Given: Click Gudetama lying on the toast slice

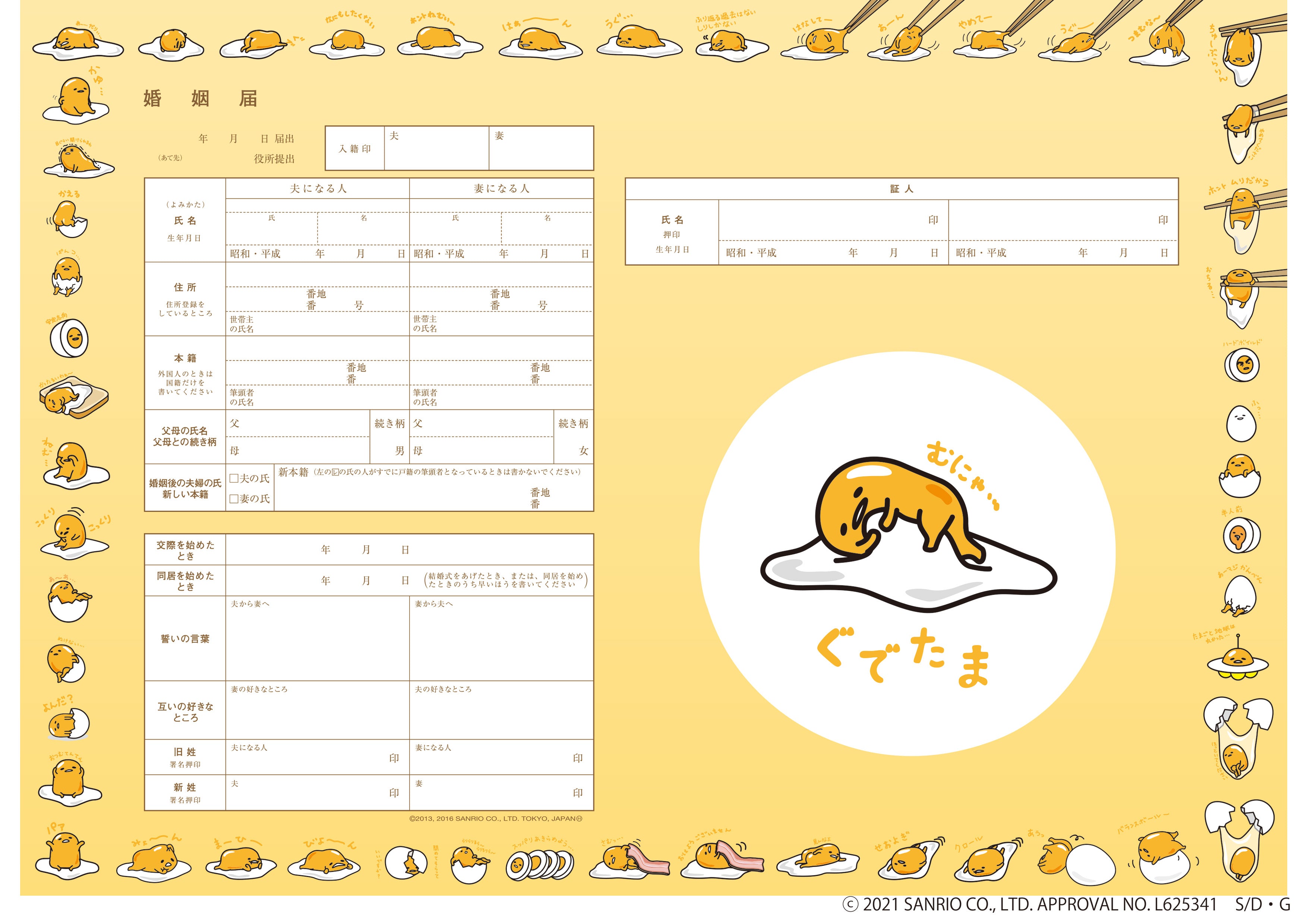Looking at the screenshot, I should pyautogui.click(x=74, y=398).
